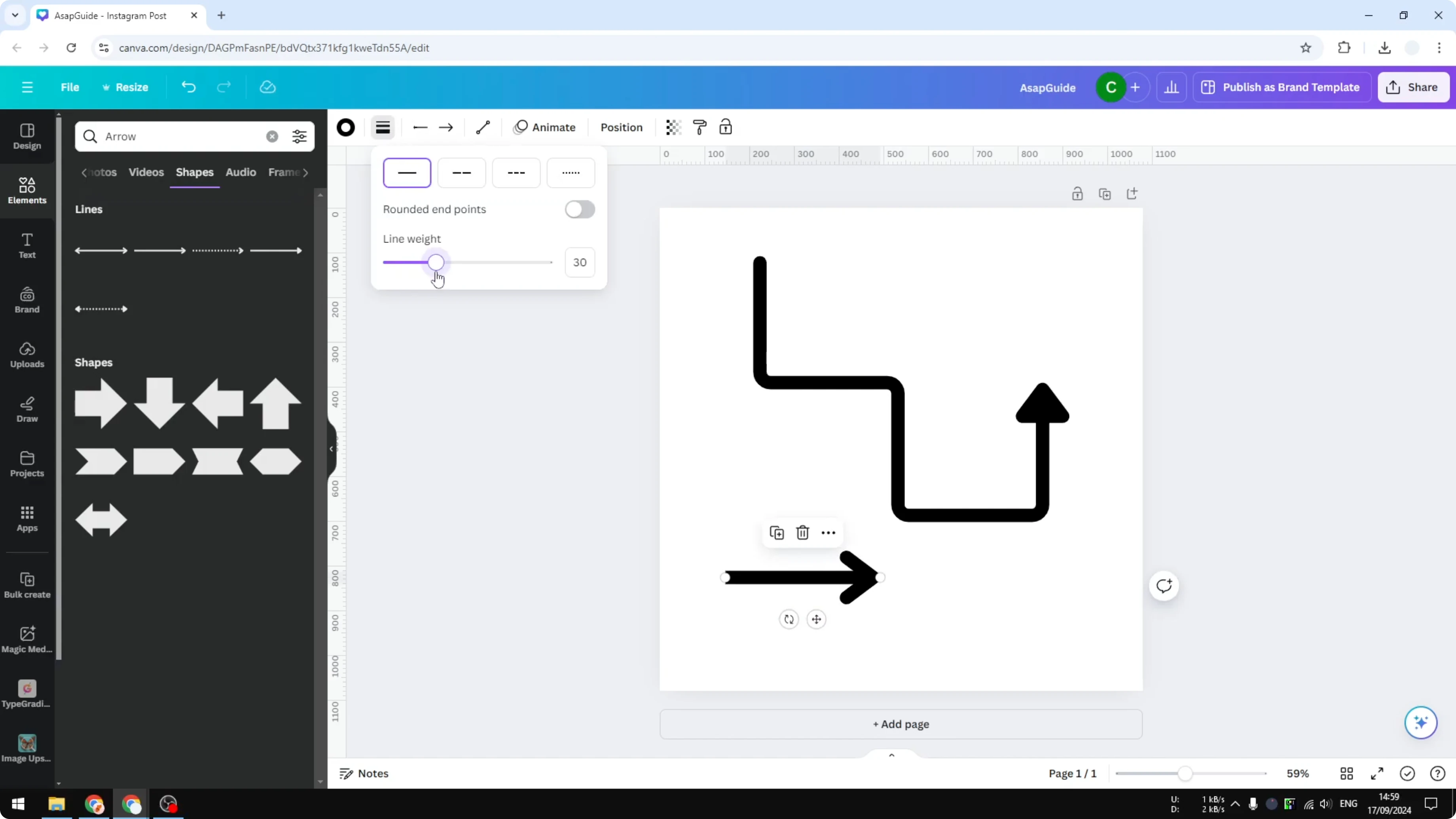Open the Magic Media app
This screenshot has height=819, width=1456.
27,640
